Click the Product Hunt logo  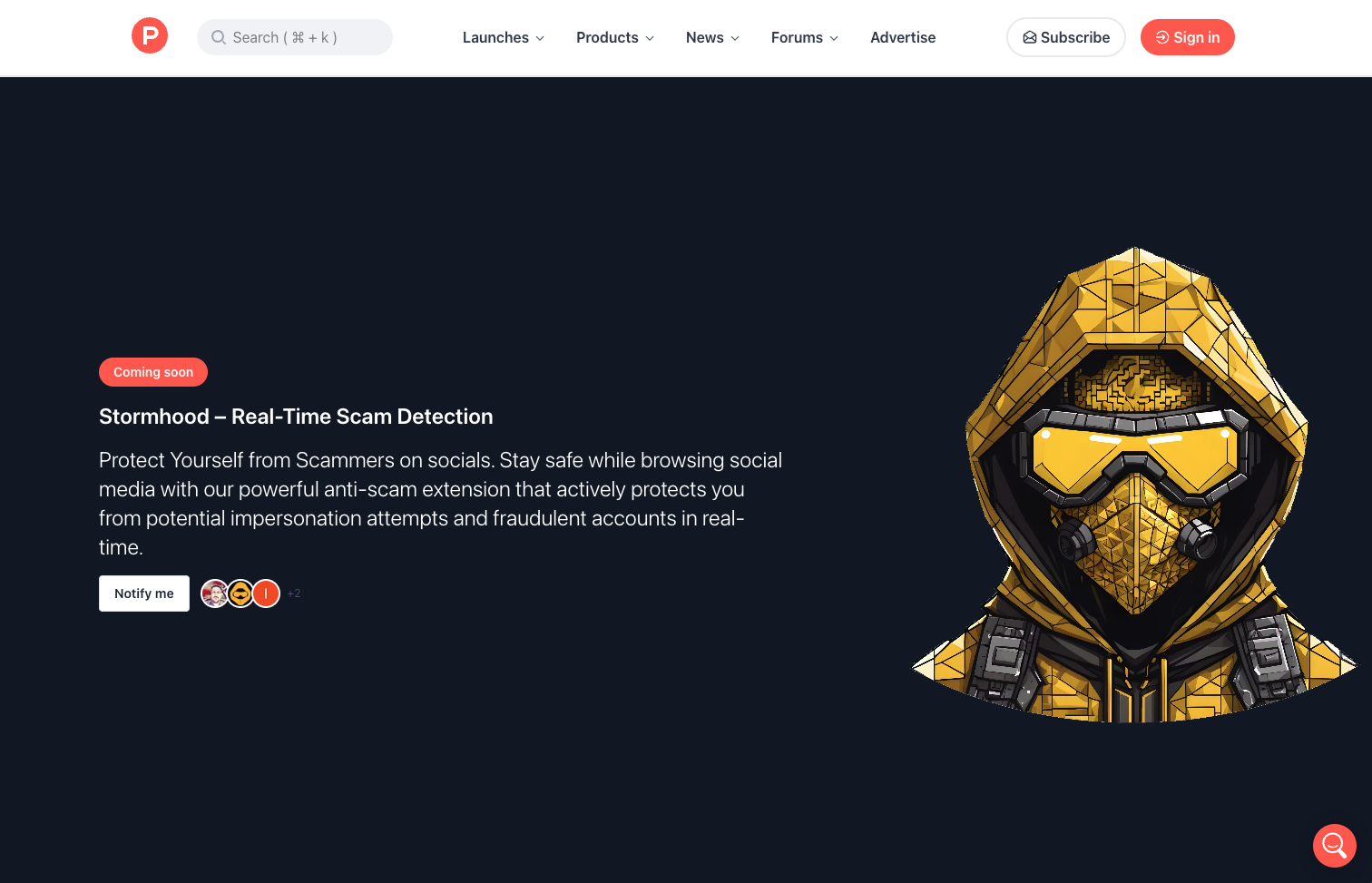click(150, 36)
